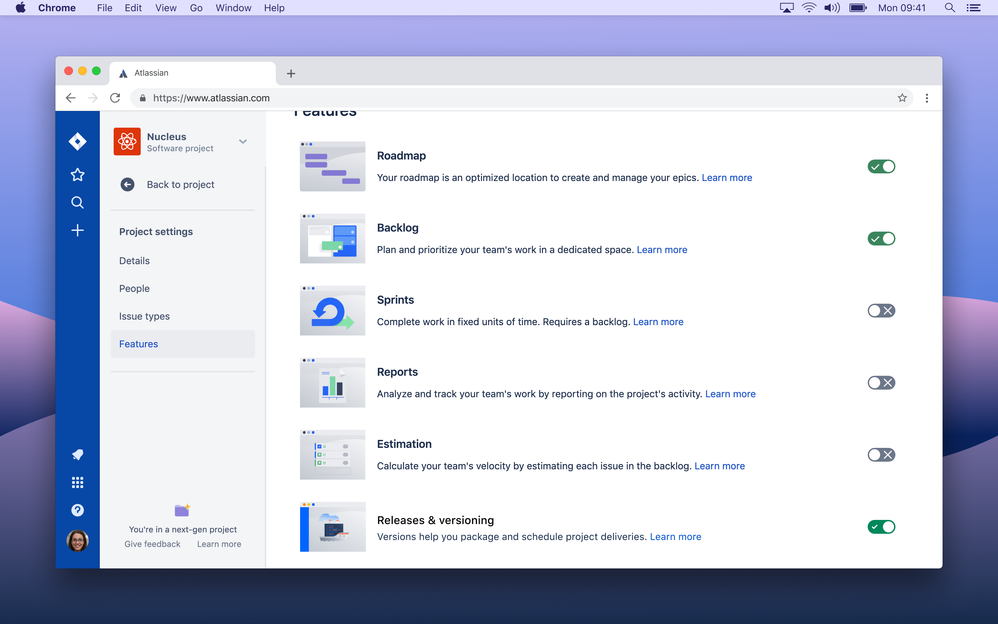Click Give feedback link
This screenshot has height=624, width=998.
click(152, 544)
